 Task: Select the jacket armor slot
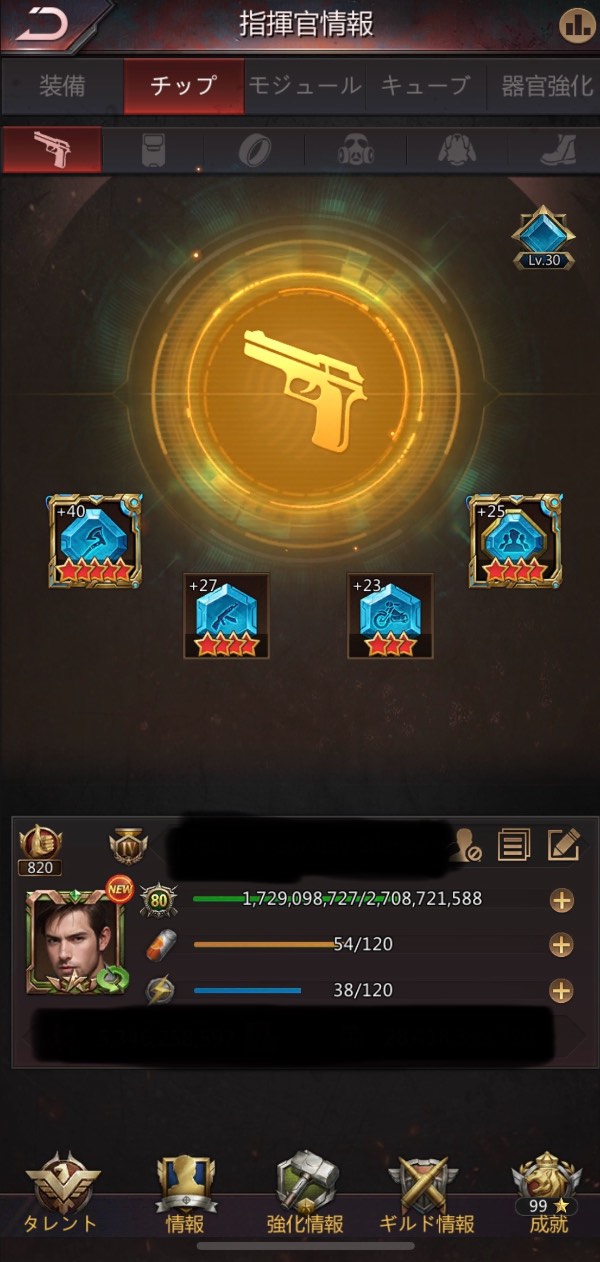click(457, 150)
